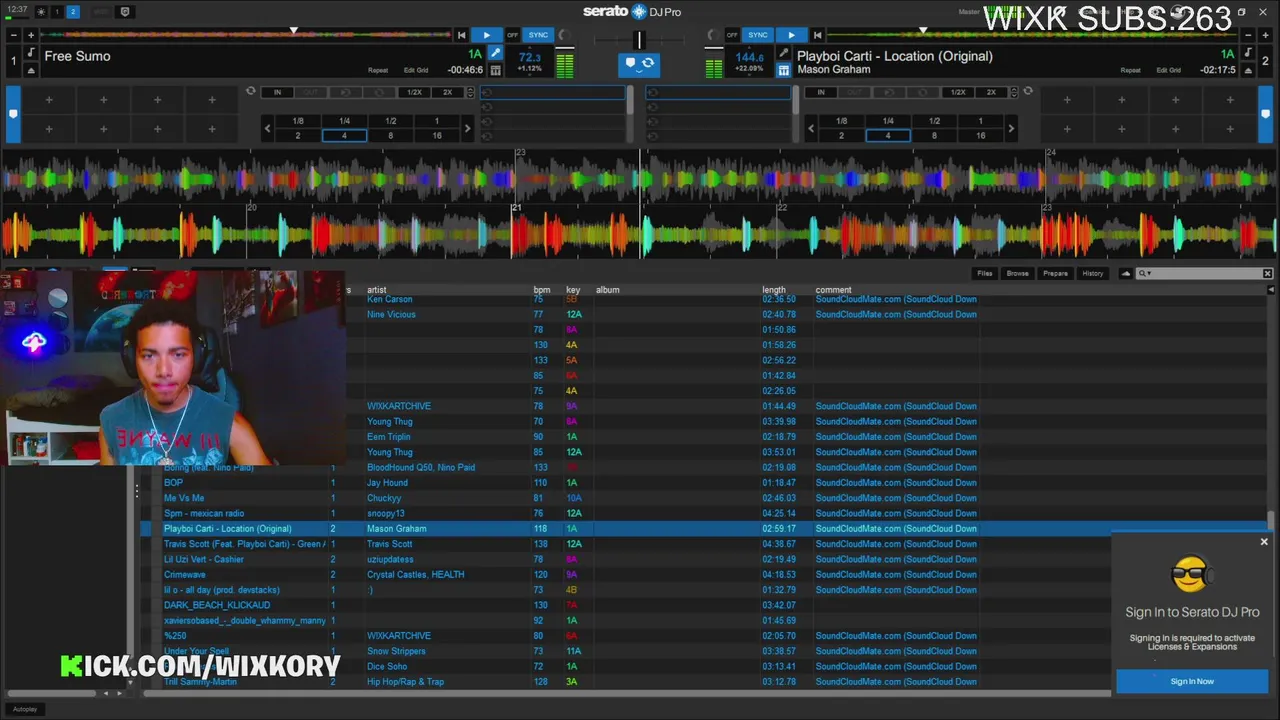Select 8 beat auto loop deck 1

[x=390, y=135]
